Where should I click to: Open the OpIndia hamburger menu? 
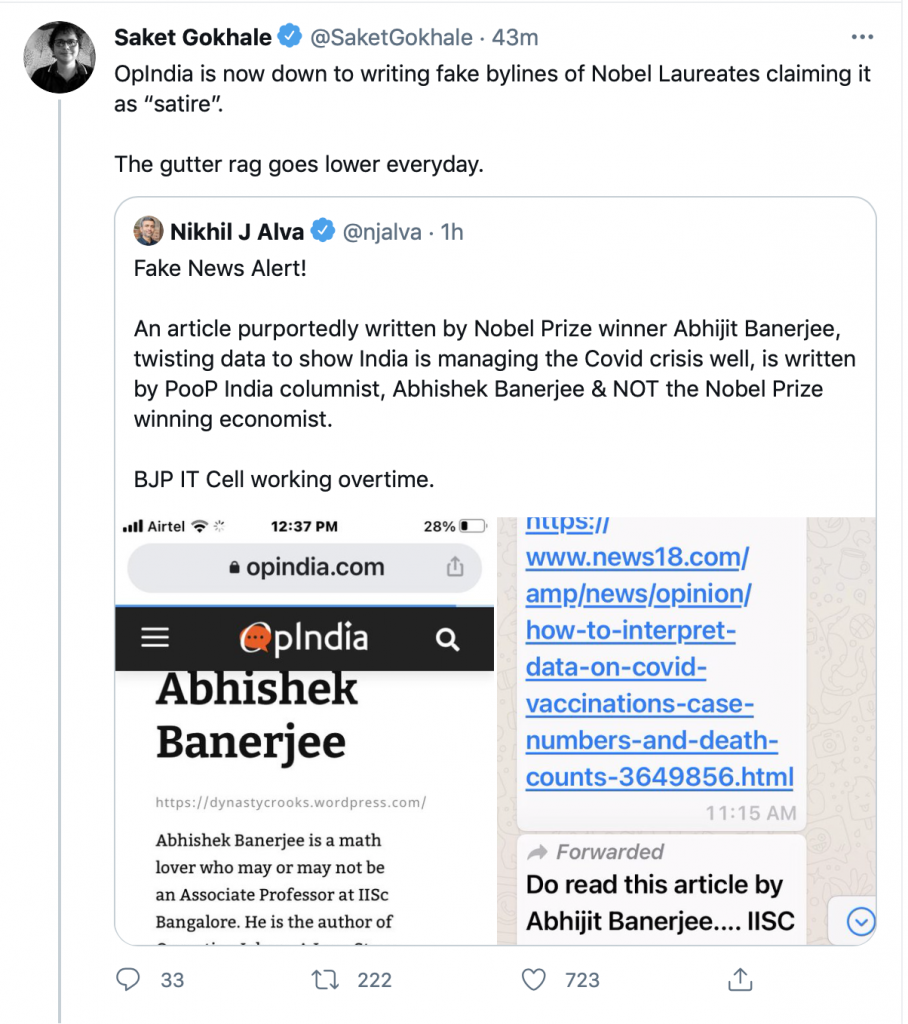155,639
